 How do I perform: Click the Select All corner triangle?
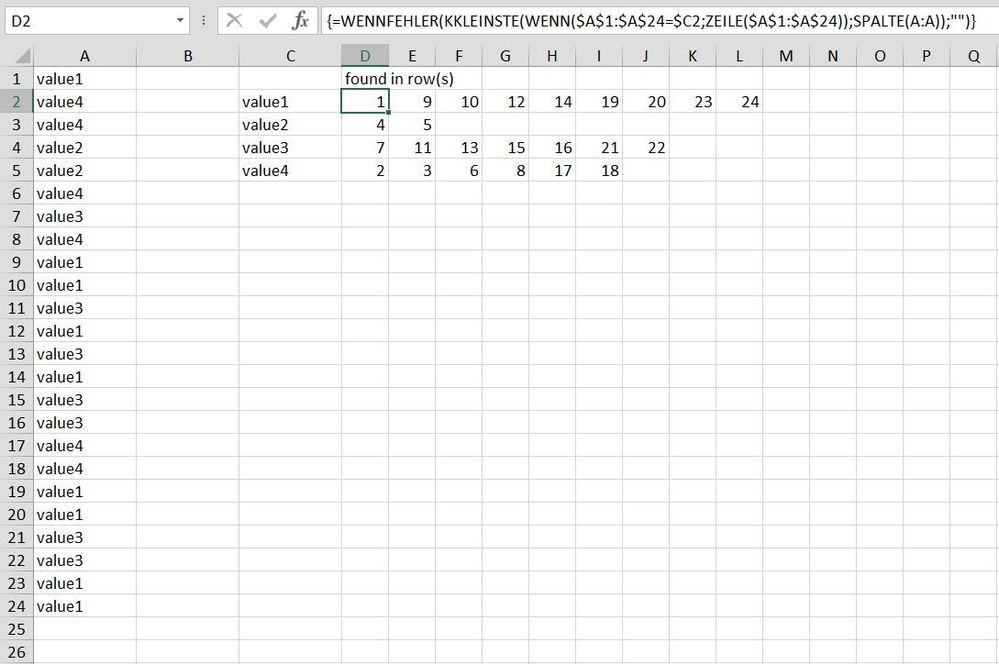coord(21,56)
